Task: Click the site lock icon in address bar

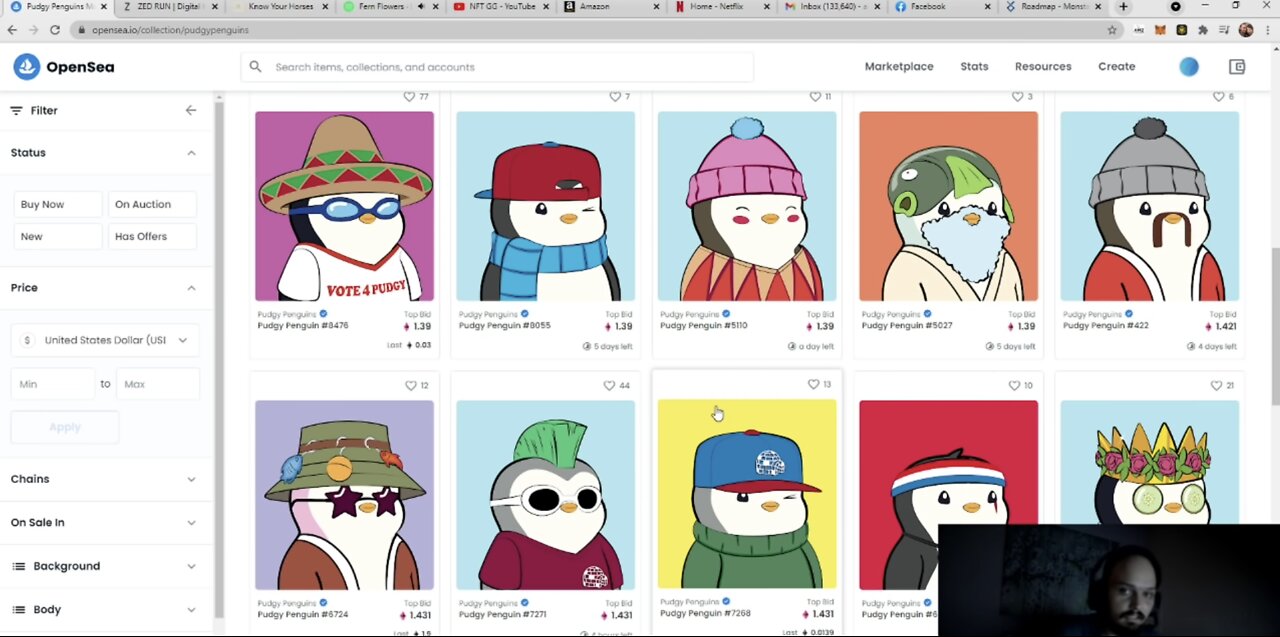Action: tap(82, 30)
